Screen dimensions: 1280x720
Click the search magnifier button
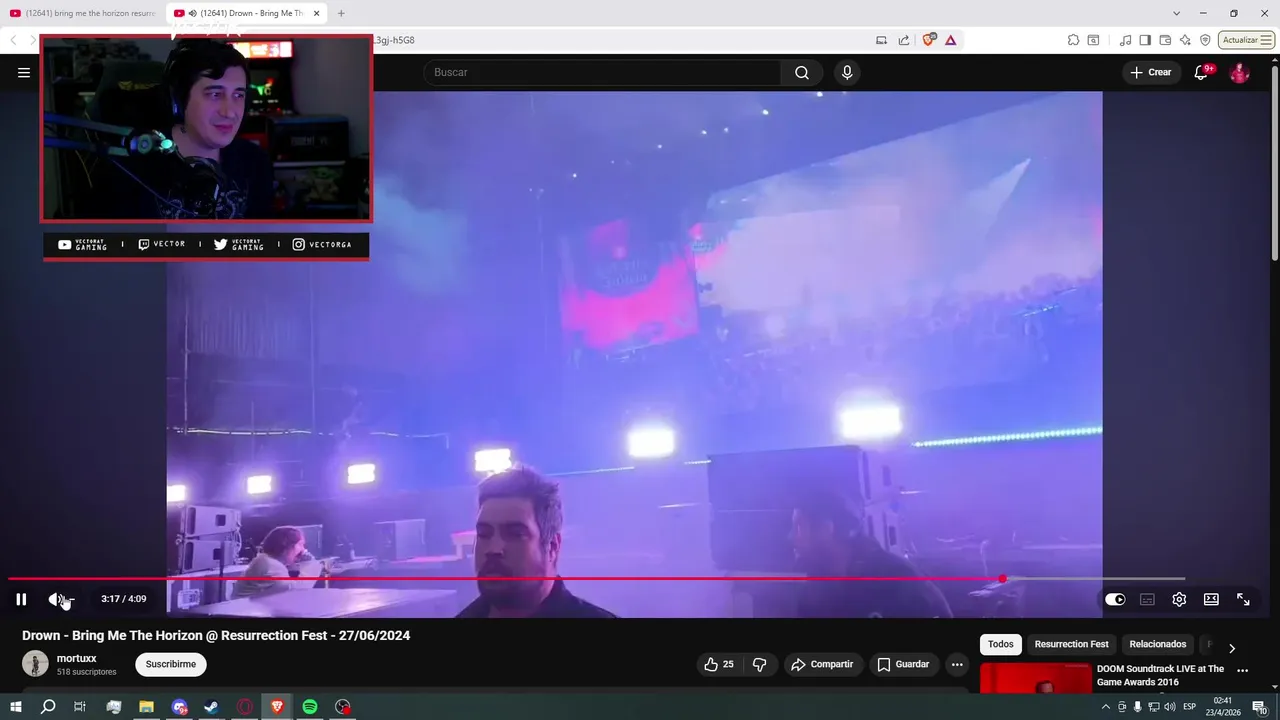802,72
